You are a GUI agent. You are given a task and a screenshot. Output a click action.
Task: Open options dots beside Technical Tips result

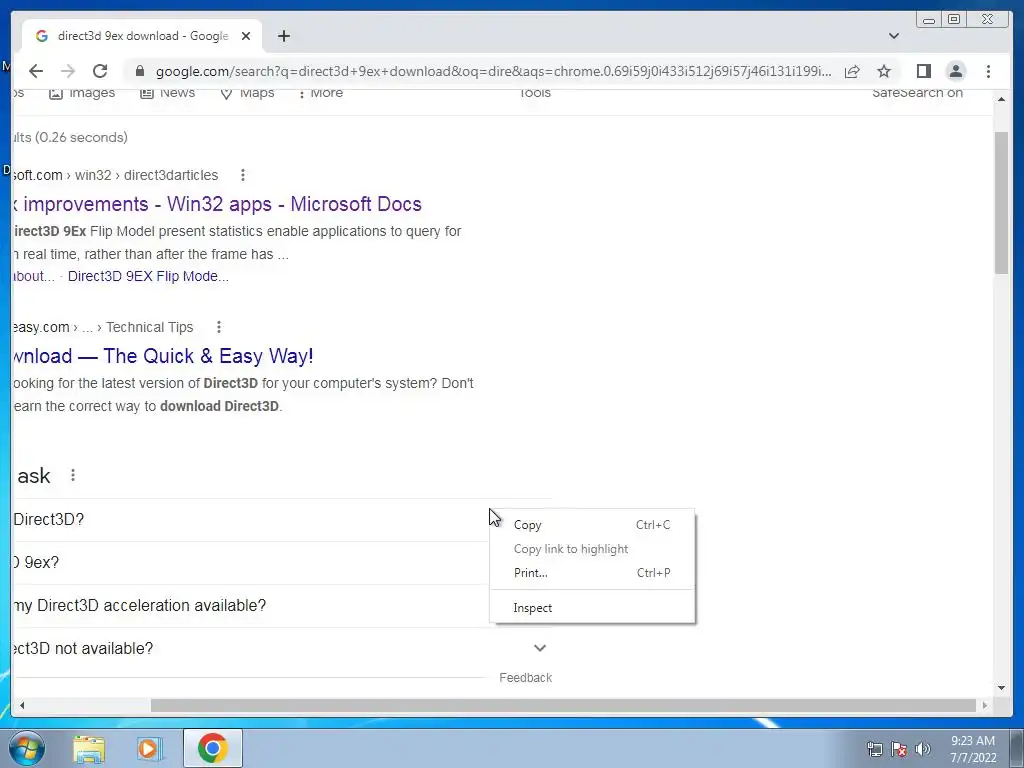pyautogui.click(x=219, y=327)
